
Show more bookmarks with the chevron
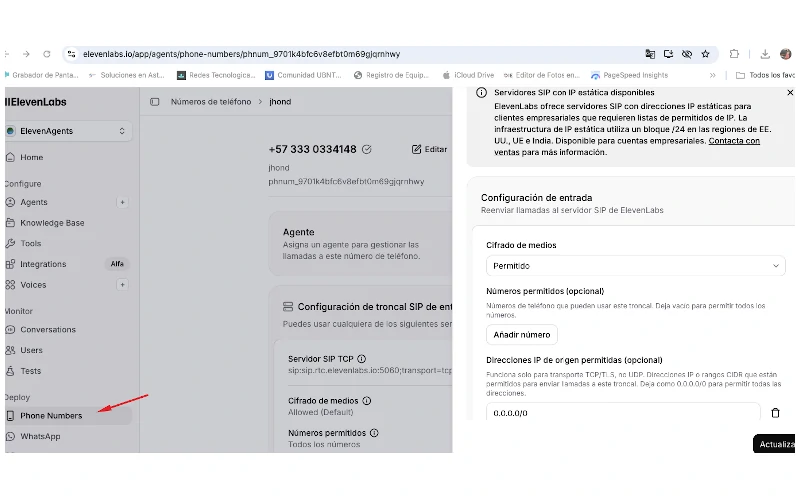pos(712,76)
